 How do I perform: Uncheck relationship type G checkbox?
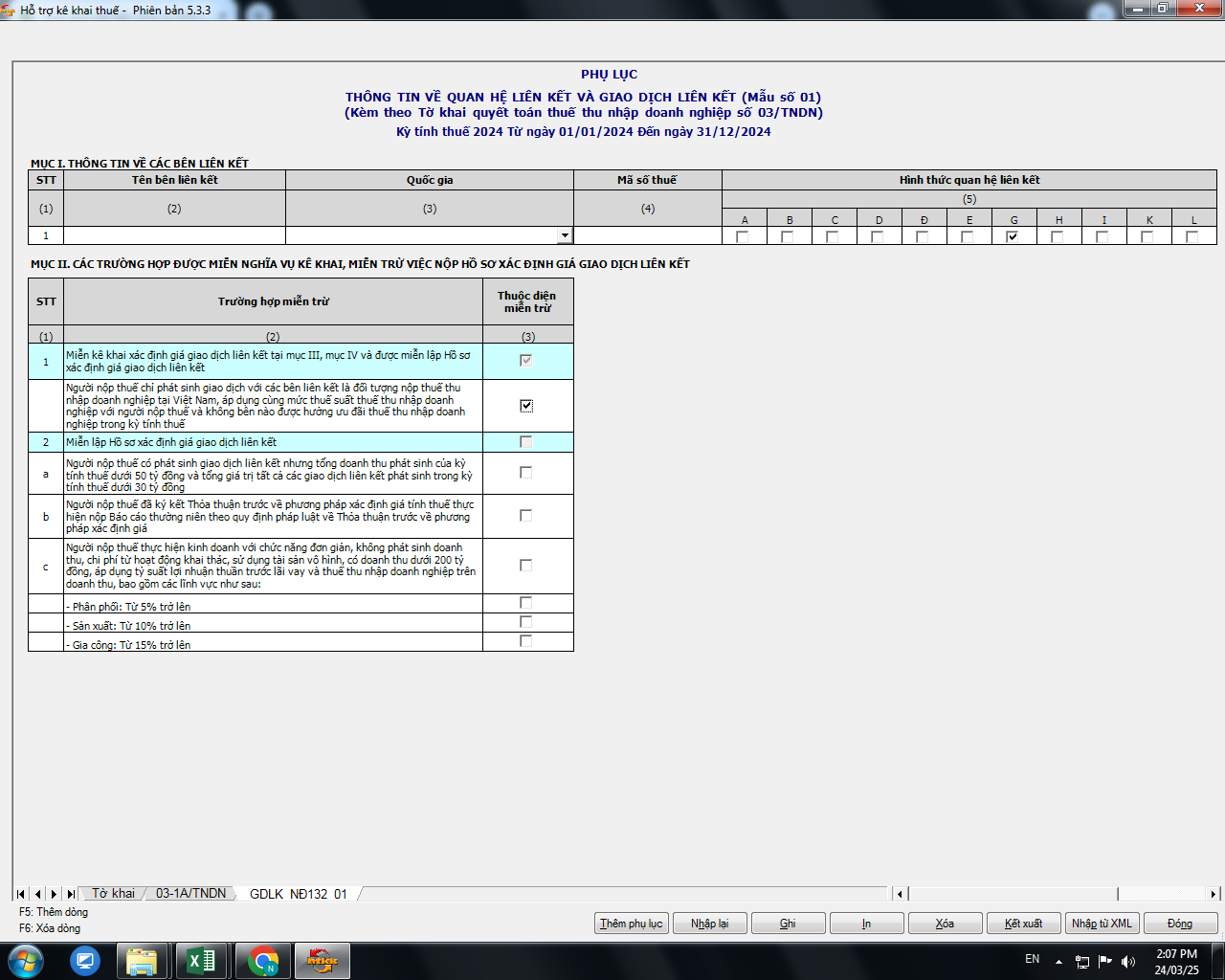click(1013, 236)
